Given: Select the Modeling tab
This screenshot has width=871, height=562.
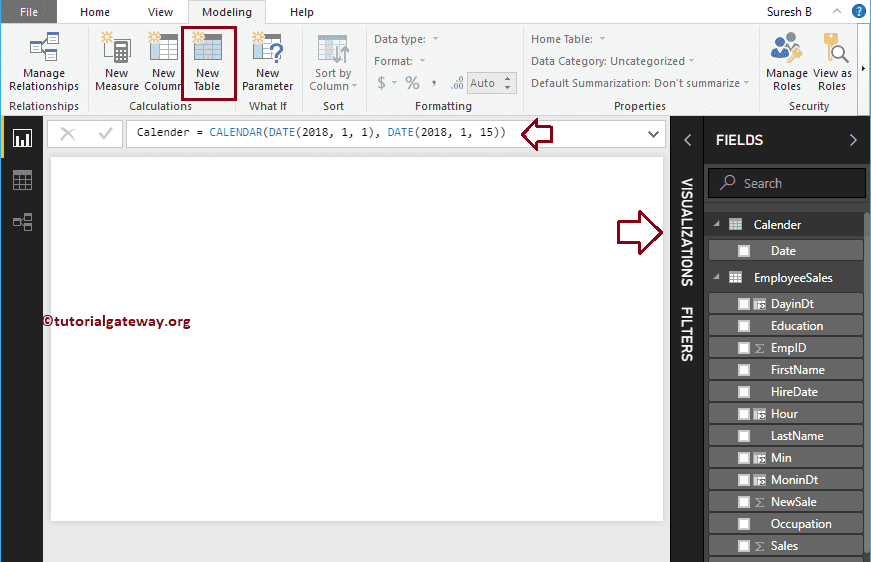Looking at the screenshot, I should [x=227, y=12].
